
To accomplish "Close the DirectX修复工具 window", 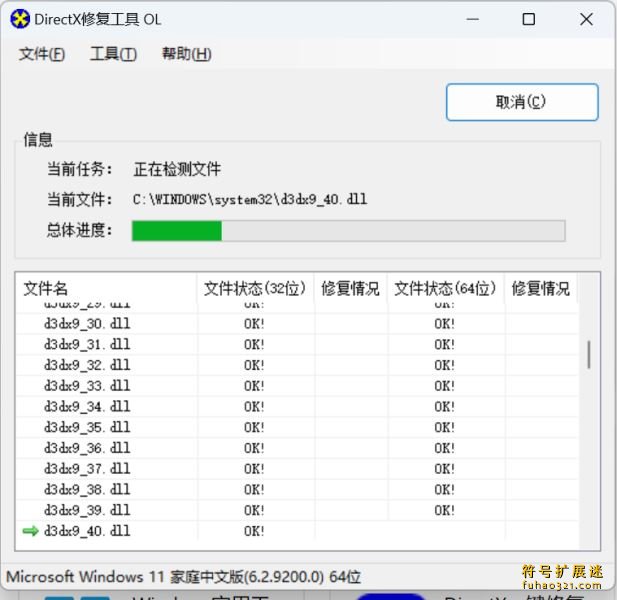I will coord(586,19).
